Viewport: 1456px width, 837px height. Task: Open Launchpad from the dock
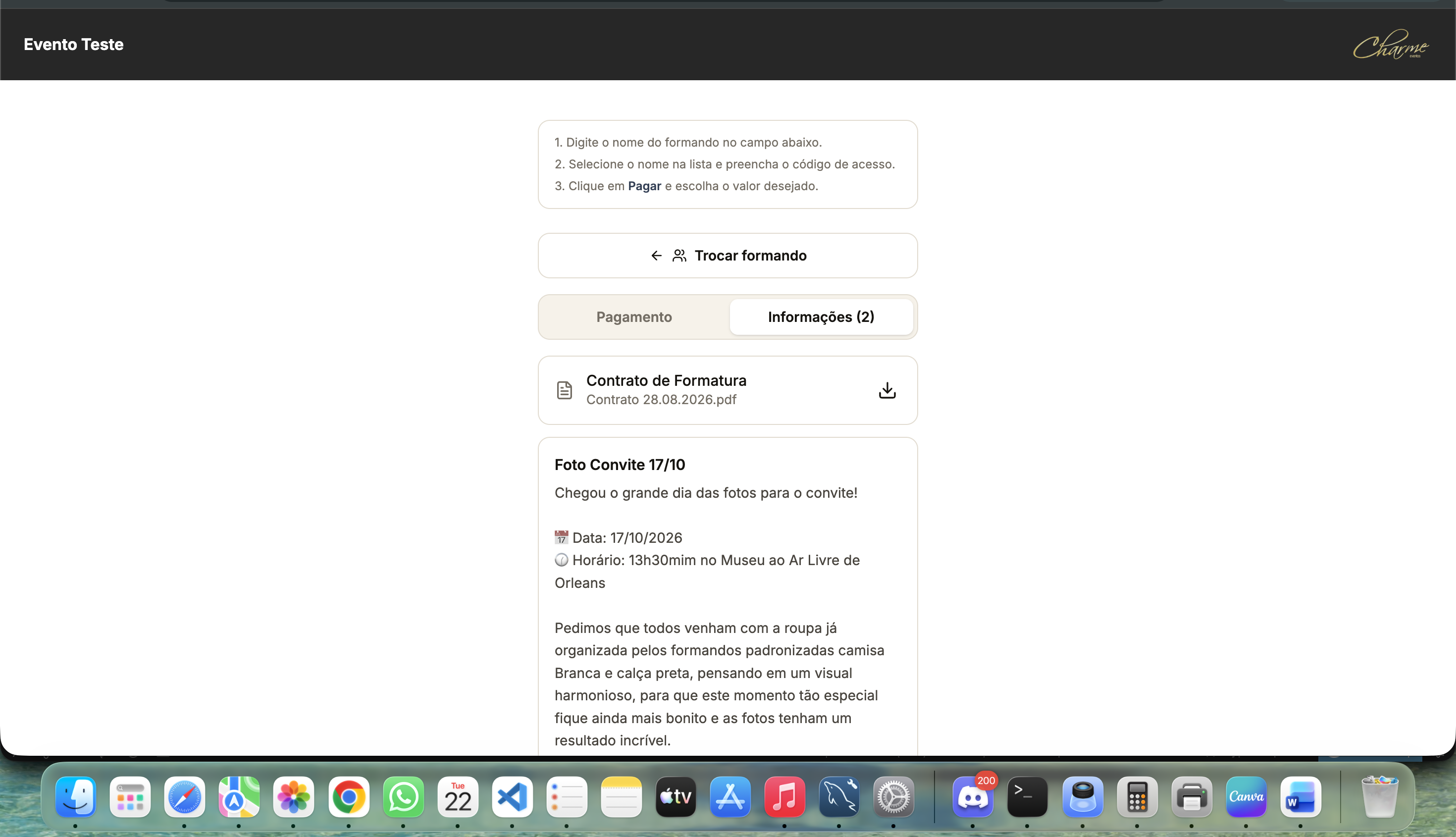click(130, 797)
